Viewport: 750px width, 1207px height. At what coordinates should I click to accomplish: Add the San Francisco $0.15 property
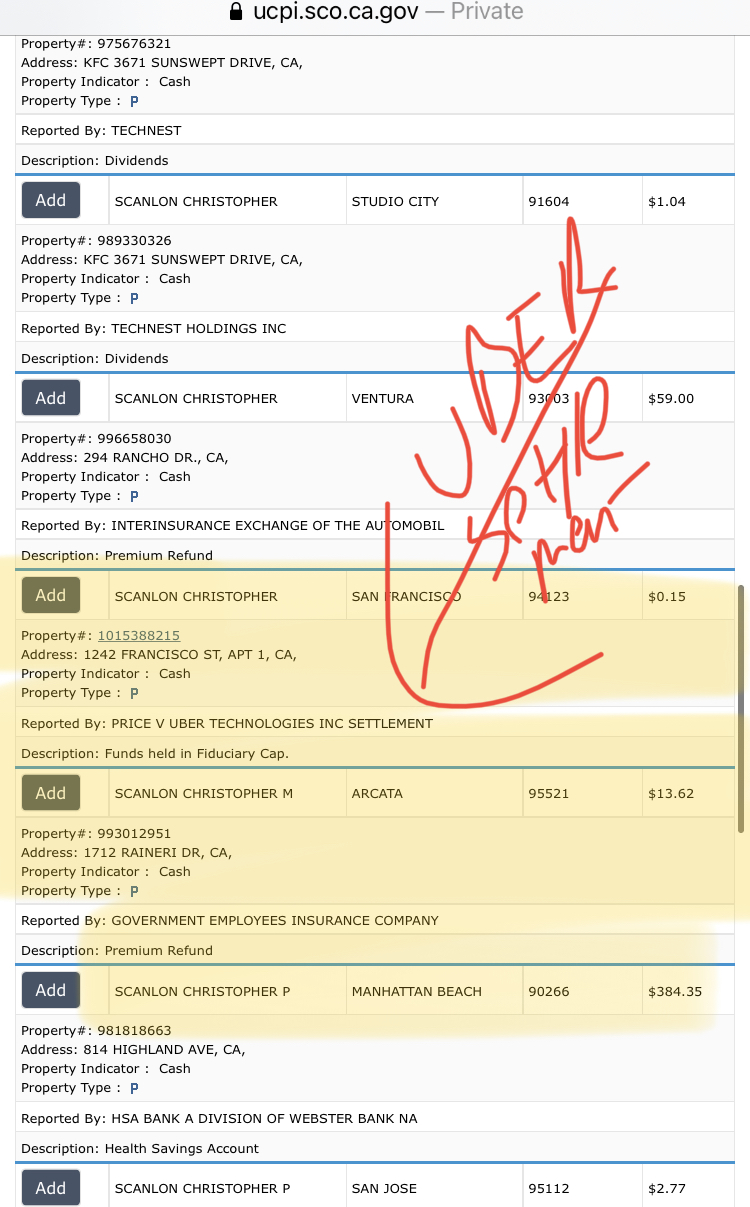(x=51, y=596)
